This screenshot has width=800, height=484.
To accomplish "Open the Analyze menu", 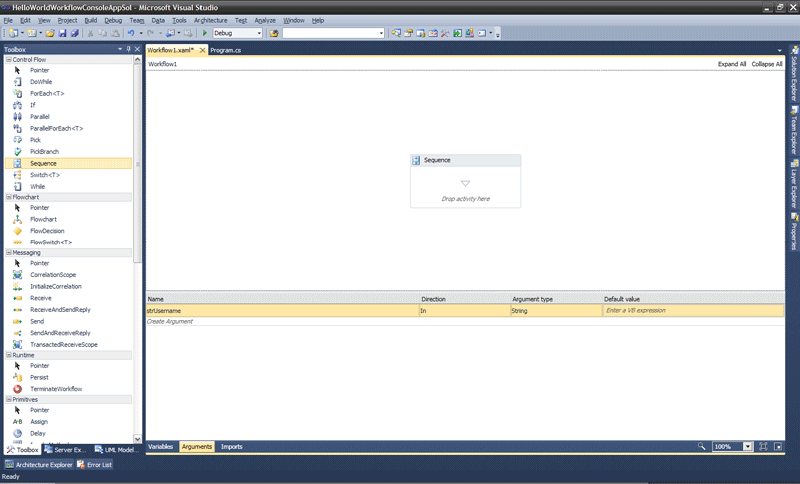I will [x=265, y=20].
